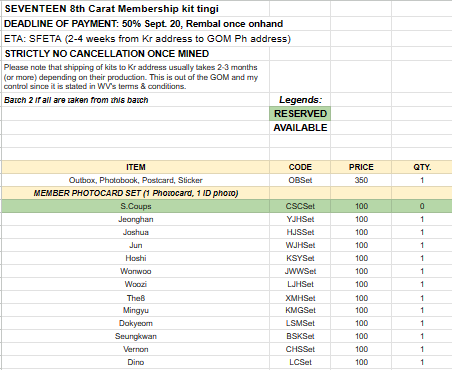Click the price cell '350'
Screen dimensions: 452x370
[x=361, y=180]
